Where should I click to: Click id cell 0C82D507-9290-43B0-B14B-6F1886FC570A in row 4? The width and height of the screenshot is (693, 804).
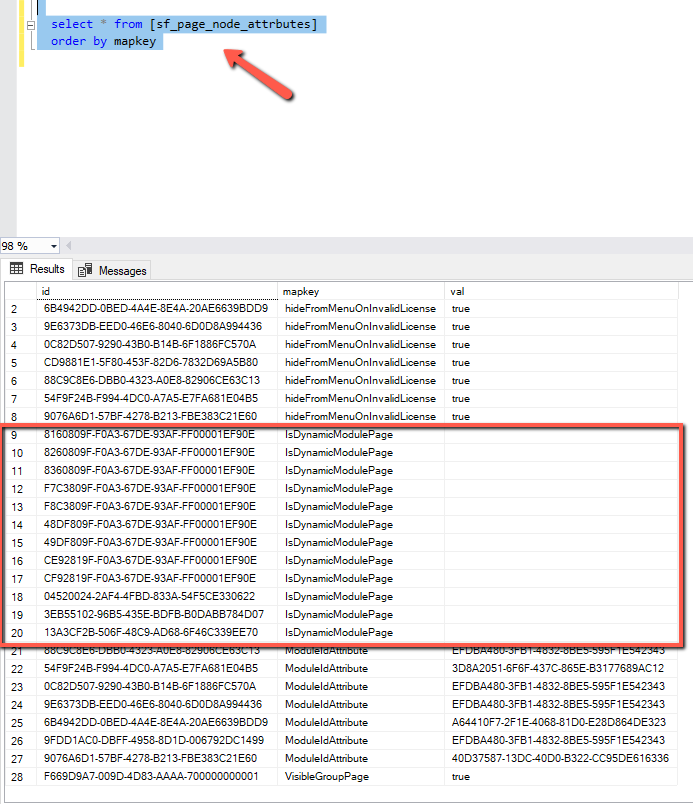pos(157,345)
